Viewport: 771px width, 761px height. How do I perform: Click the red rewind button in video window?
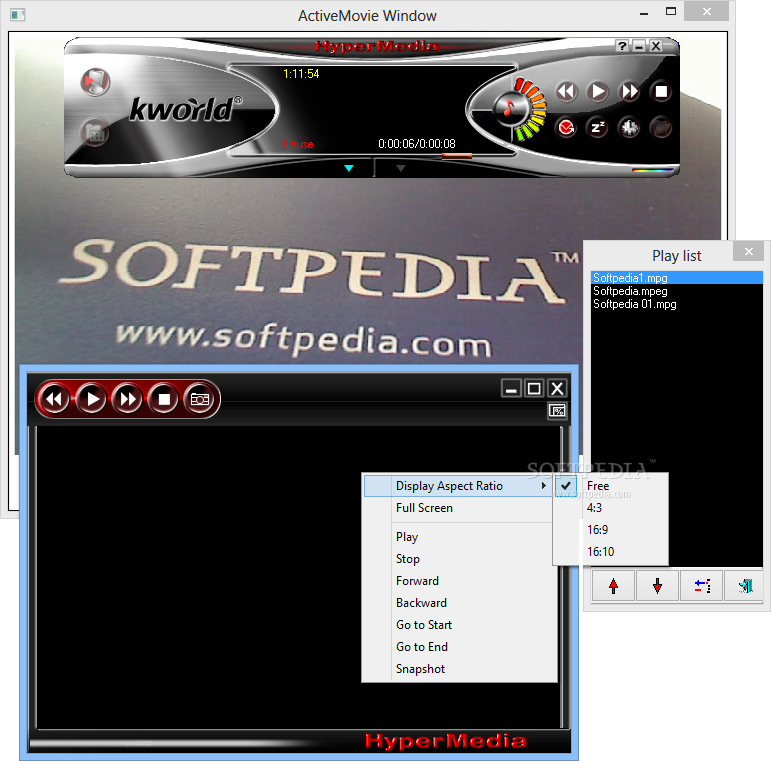[55, 399]
